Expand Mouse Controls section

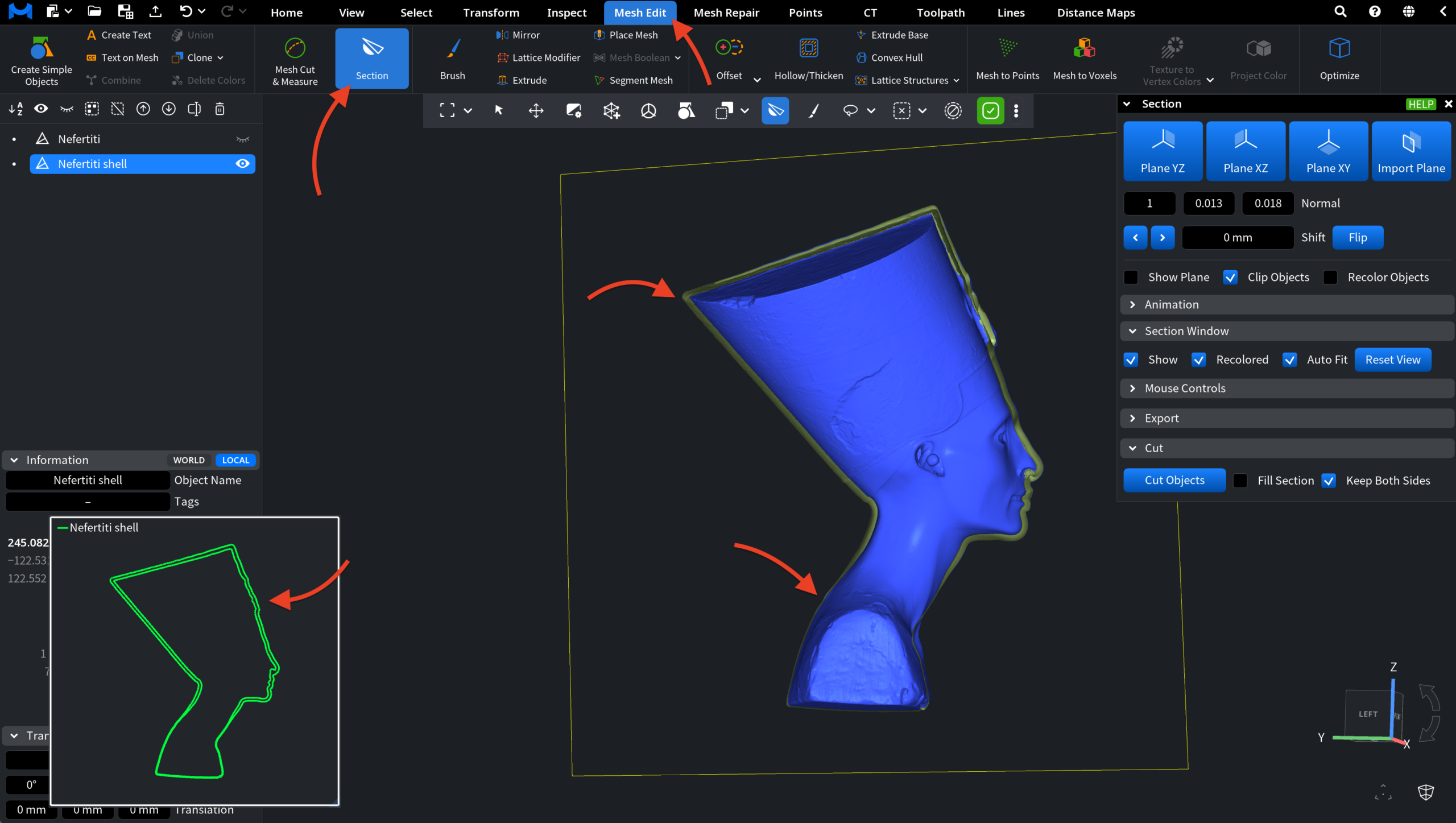pos(1287,388)
